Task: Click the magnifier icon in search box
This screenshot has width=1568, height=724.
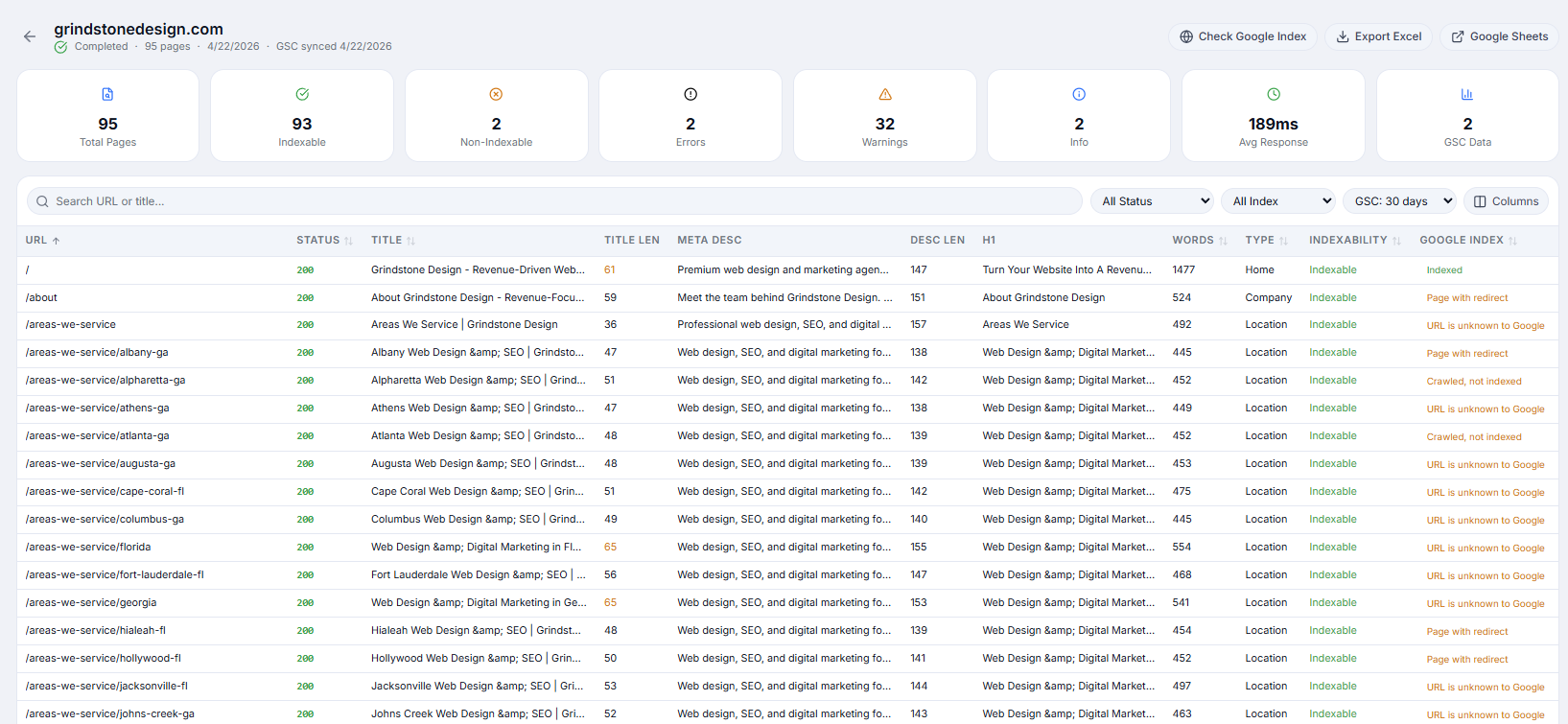Action: tap(42, 201)
